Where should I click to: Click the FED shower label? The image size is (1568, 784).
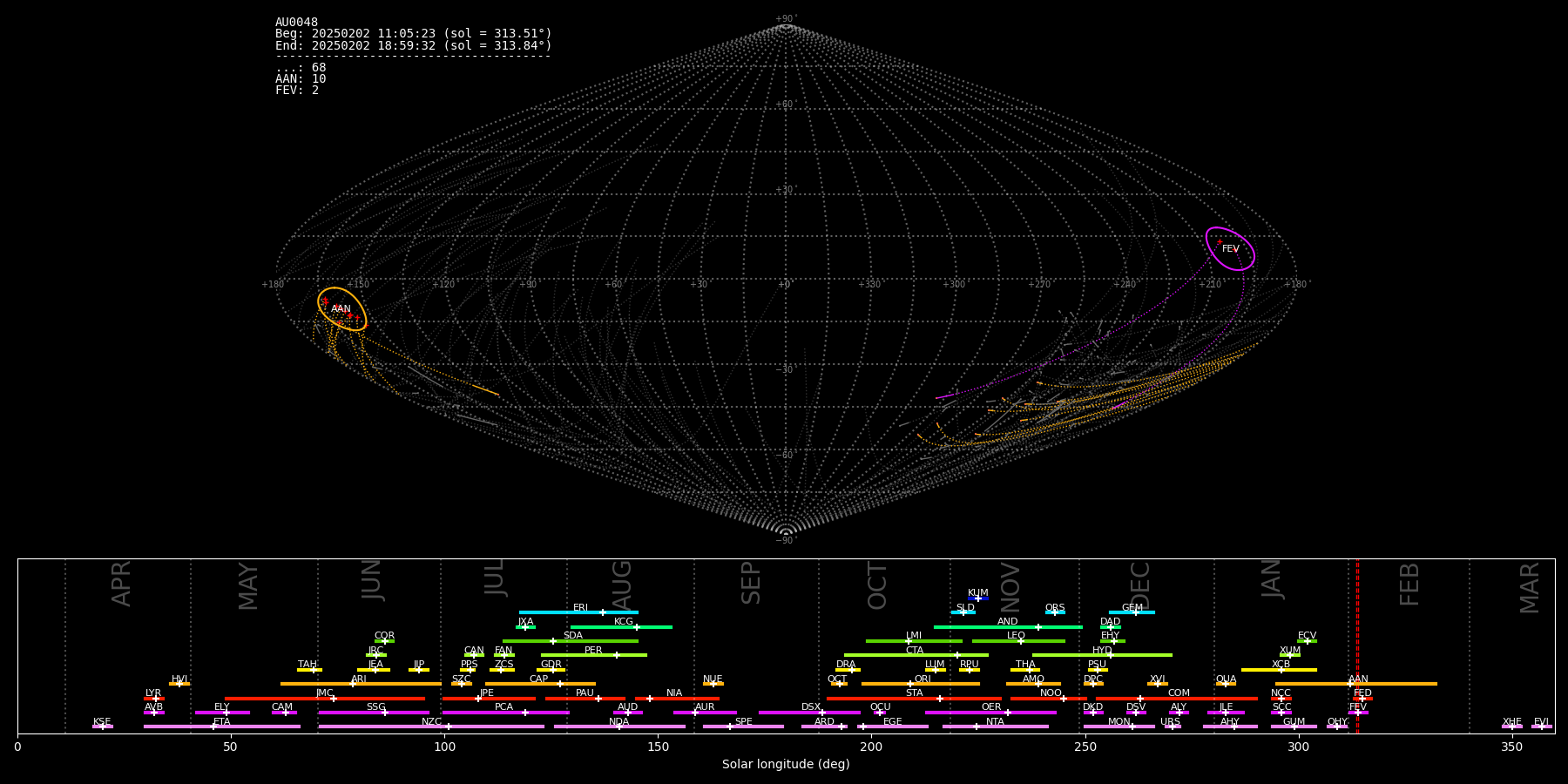[x=1362, y=693]
